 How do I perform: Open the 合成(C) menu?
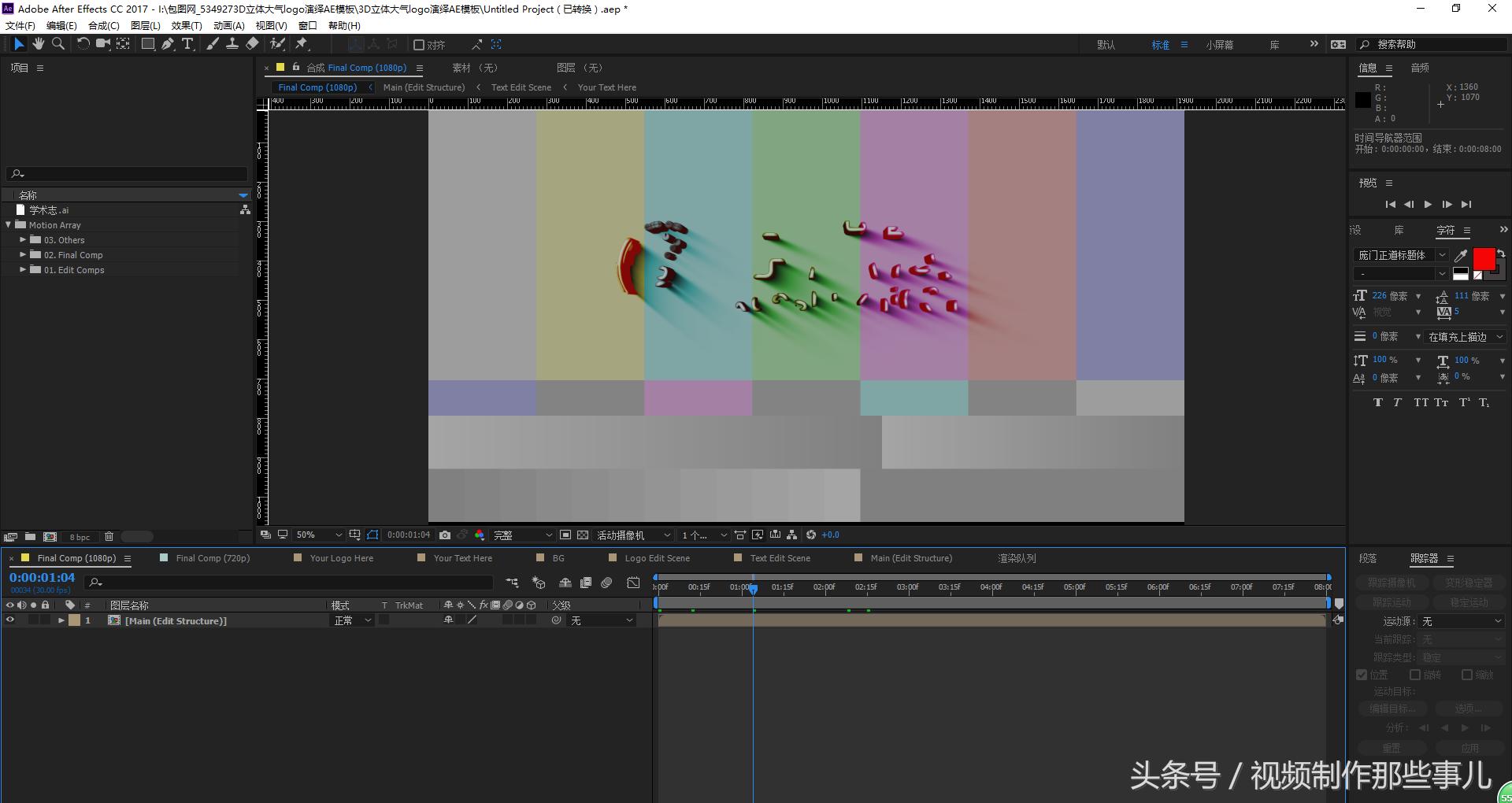click(104, 25)
